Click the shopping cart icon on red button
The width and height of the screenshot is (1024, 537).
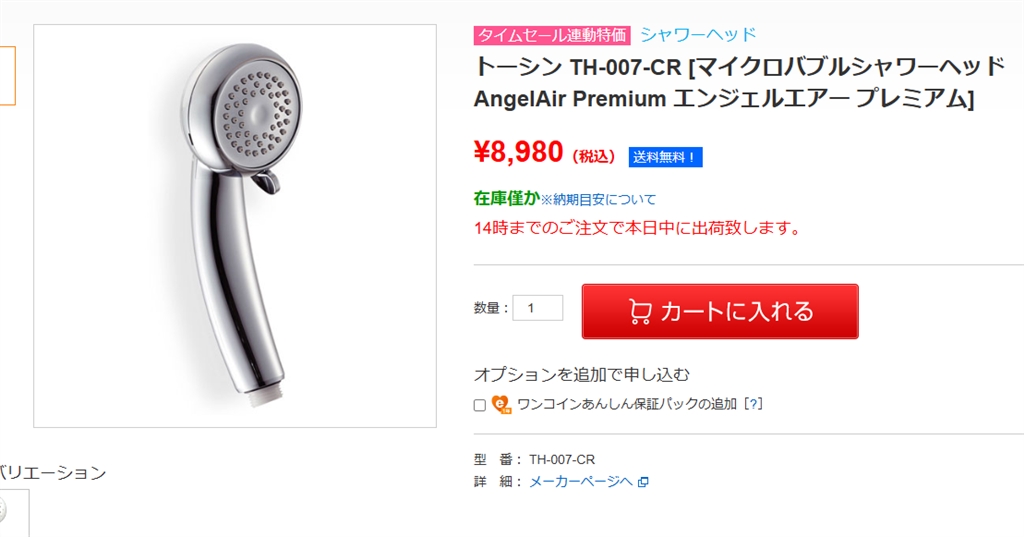[x=640, y=312]
